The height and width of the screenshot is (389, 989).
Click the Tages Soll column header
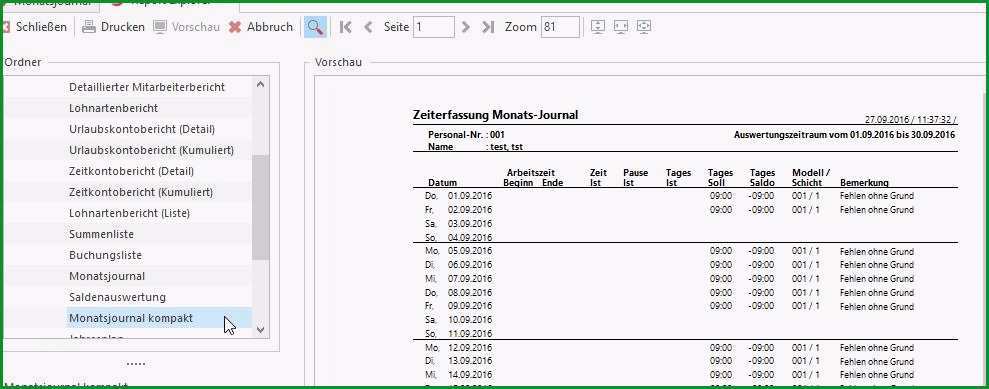pos(720,178)
